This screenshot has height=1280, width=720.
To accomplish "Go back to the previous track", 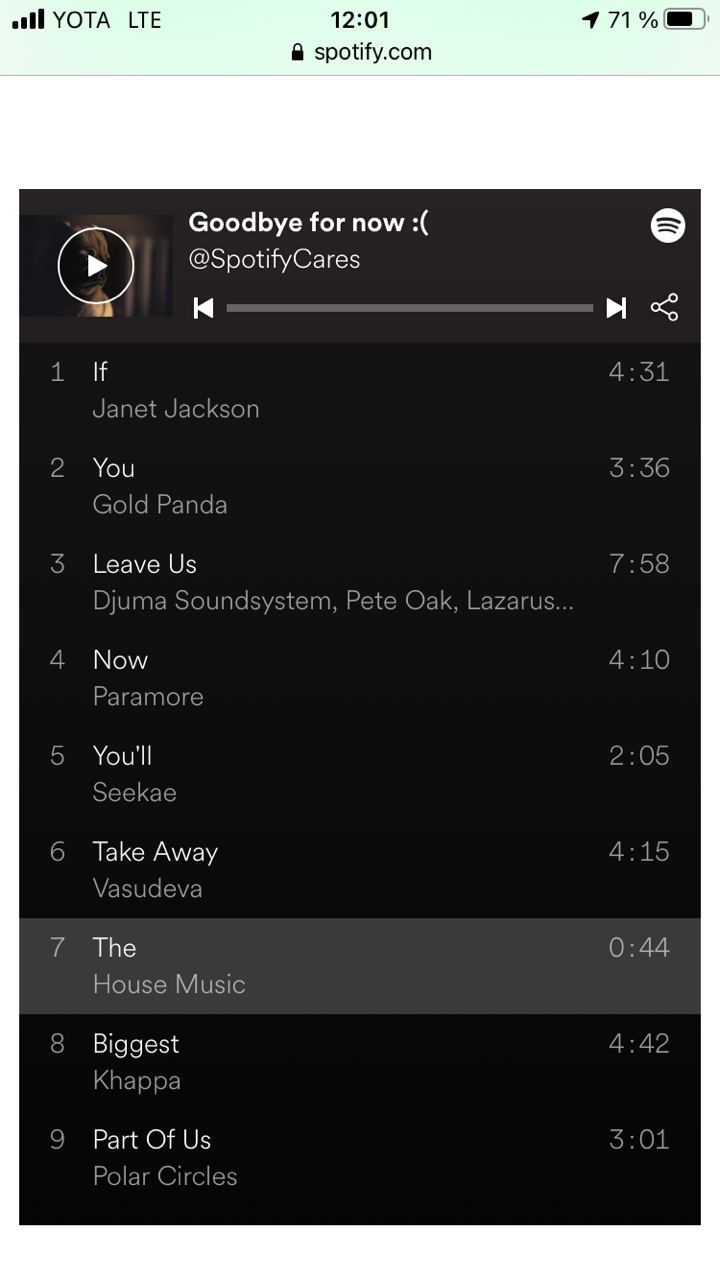I will (x=203, y=308).
